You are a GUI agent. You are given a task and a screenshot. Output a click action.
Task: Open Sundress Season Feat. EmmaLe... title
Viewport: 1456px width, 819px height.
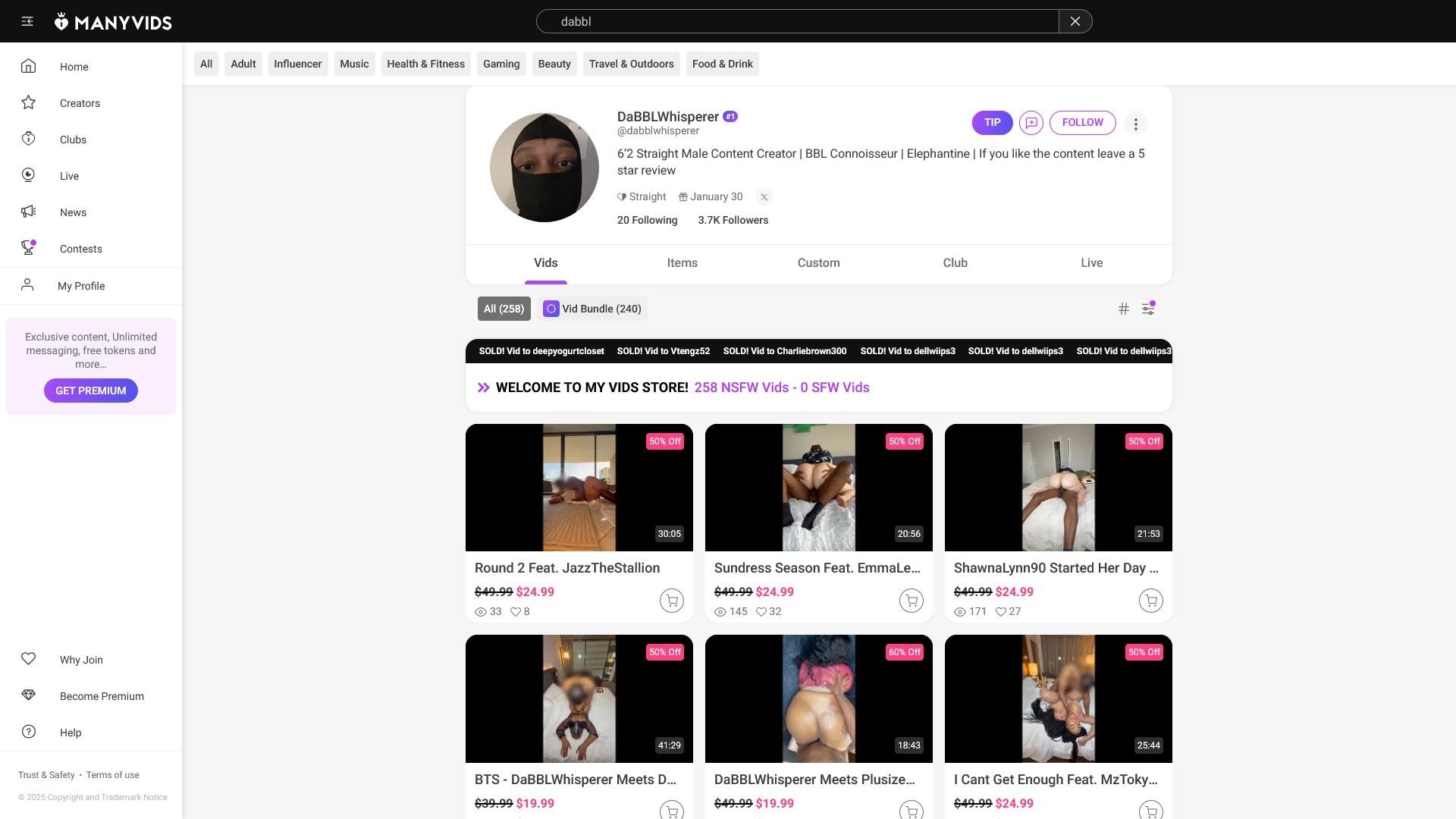(817, 568)
